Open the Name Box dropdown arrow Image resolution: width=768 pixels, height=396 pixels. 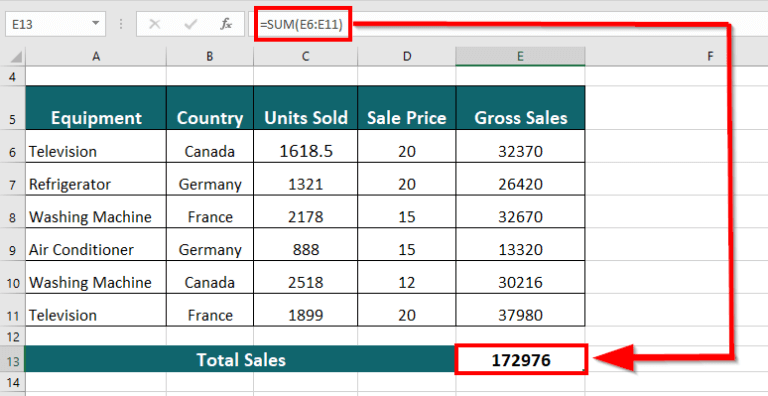click(96, 24)
